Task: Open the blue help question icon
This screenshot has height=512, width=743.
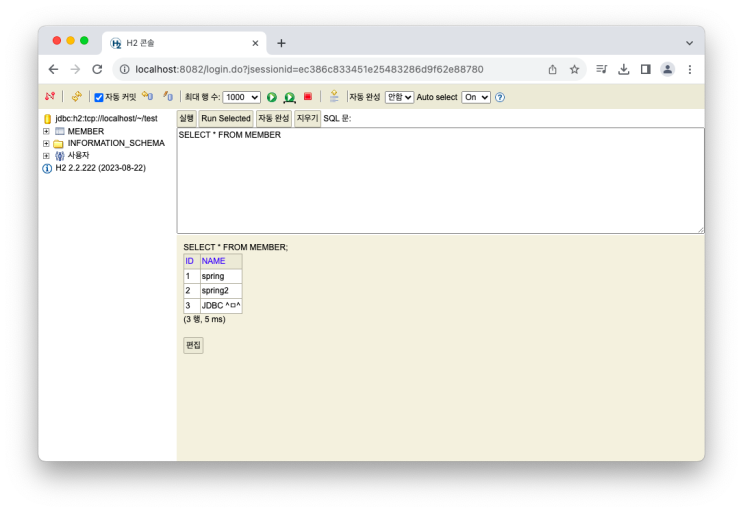Action: click(500, 97)
